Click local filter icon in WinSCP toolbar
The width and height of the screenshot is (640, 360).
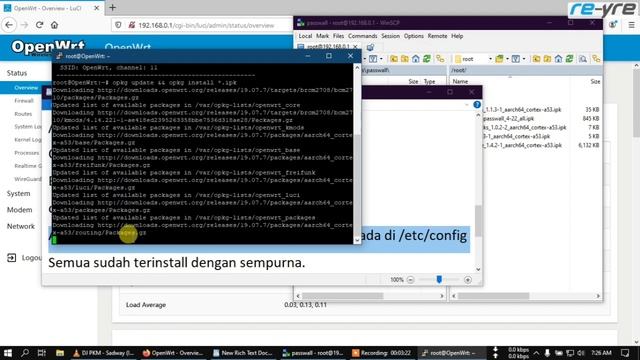point(373,59)
